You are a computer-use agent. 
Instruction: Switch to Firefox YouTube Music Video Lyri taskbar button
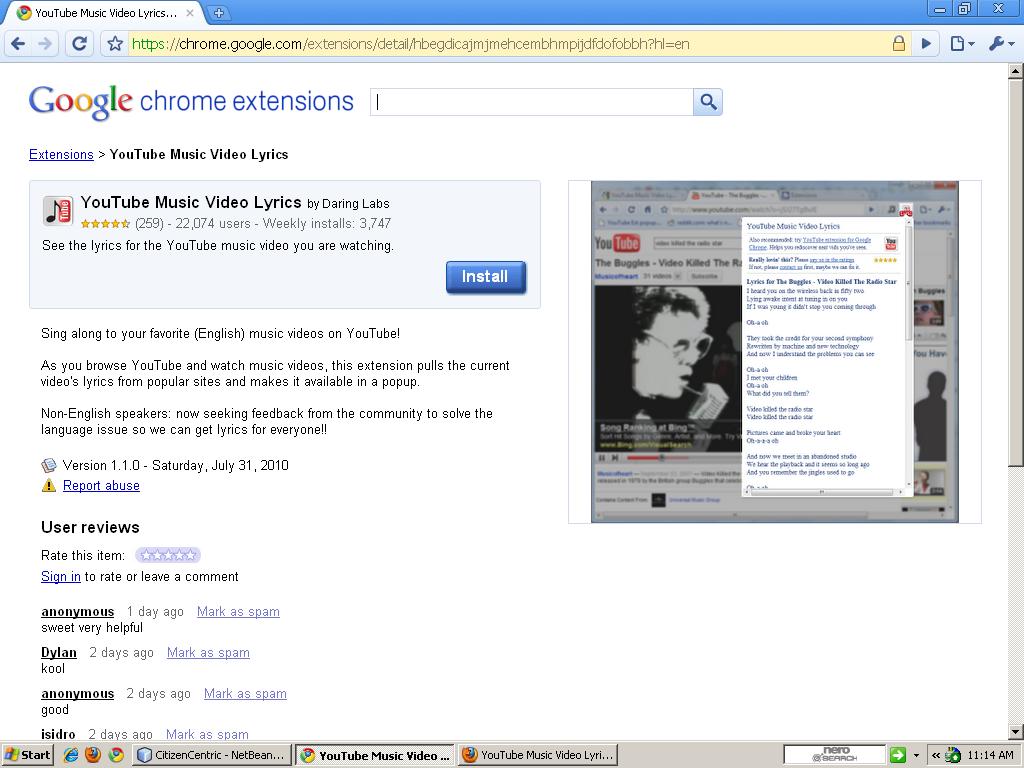pyautogui.click(x=538, y=755)
